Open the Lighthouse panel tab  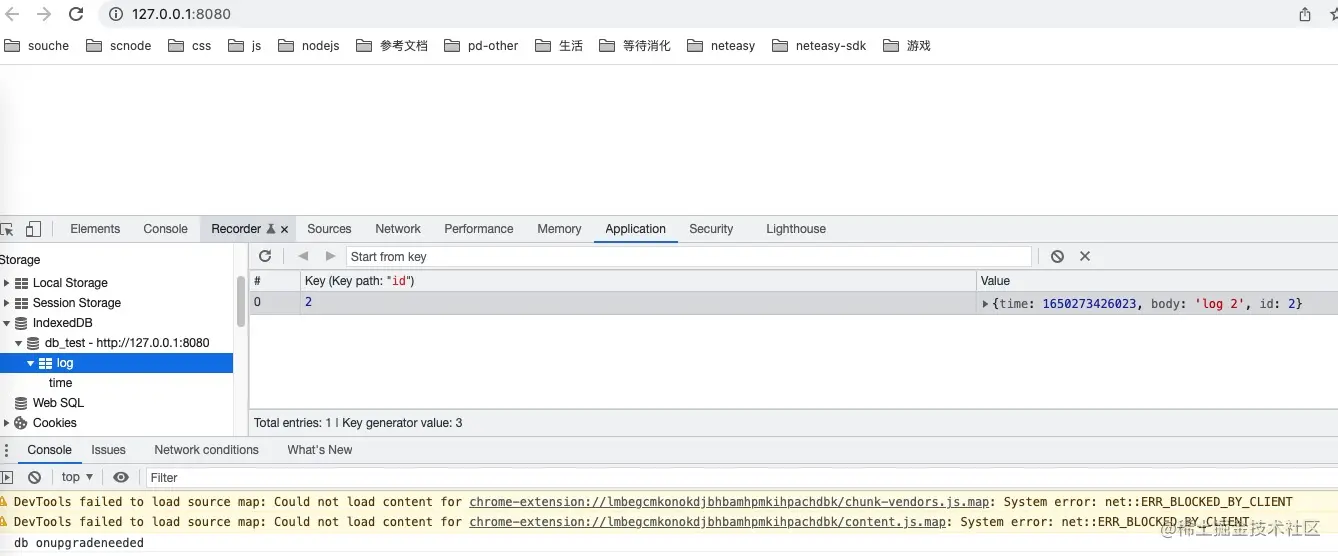(796, 229)
